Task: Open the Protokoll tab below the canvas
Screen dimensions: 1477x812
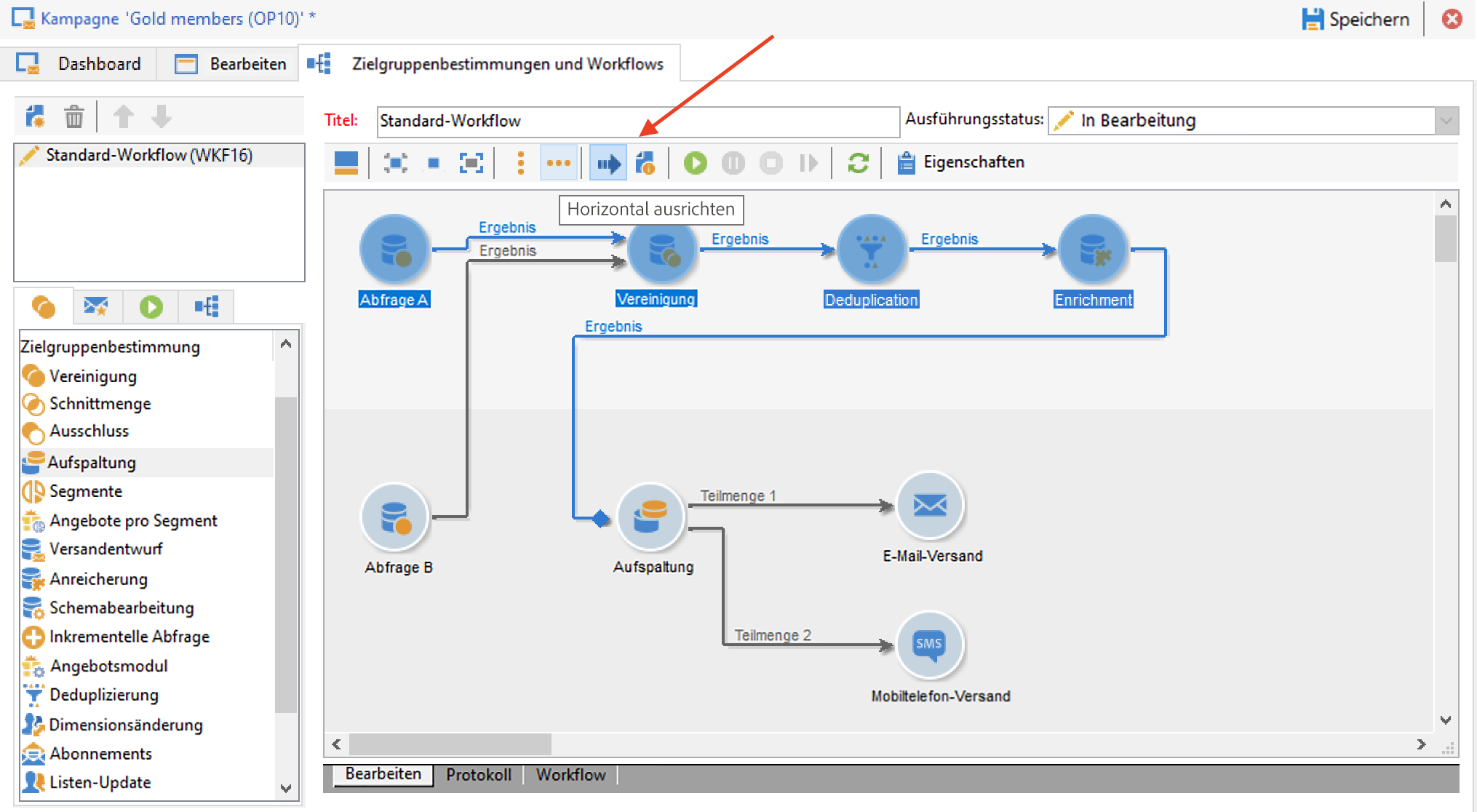Action: click(478, 775)
